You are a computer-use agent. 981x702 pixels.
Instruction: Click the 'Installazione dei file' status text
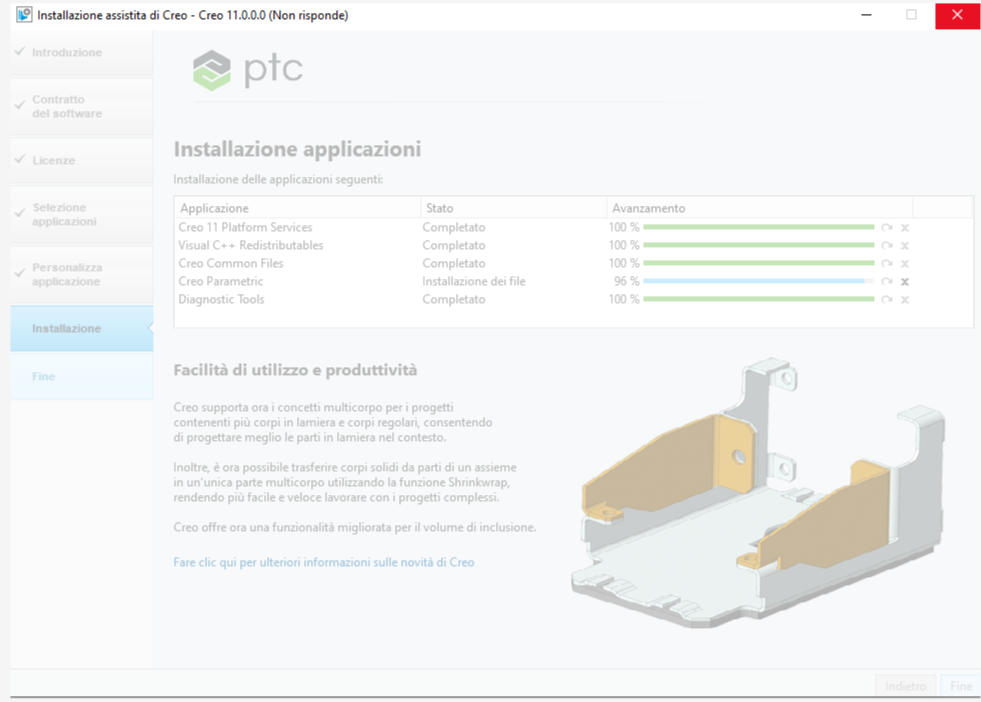tap(474, 282)
